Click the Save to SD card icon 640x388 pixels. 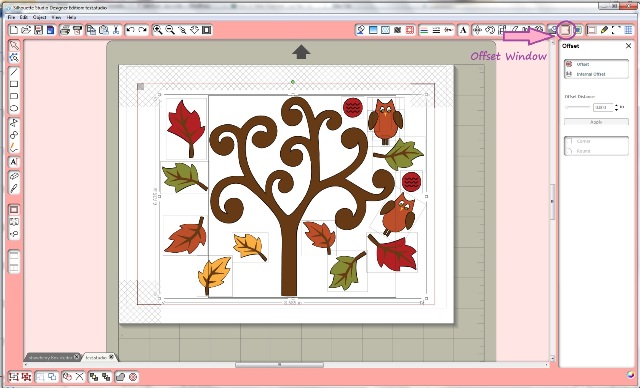pyautogui.click(x=51, y=30)
